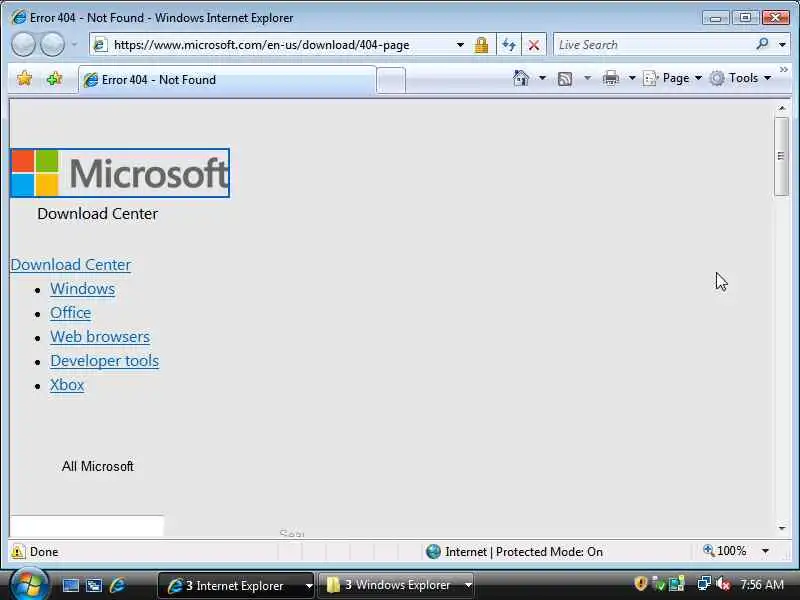Click the Print icon
This screenshot has height=600, width=800.
[x=611, y=78]
